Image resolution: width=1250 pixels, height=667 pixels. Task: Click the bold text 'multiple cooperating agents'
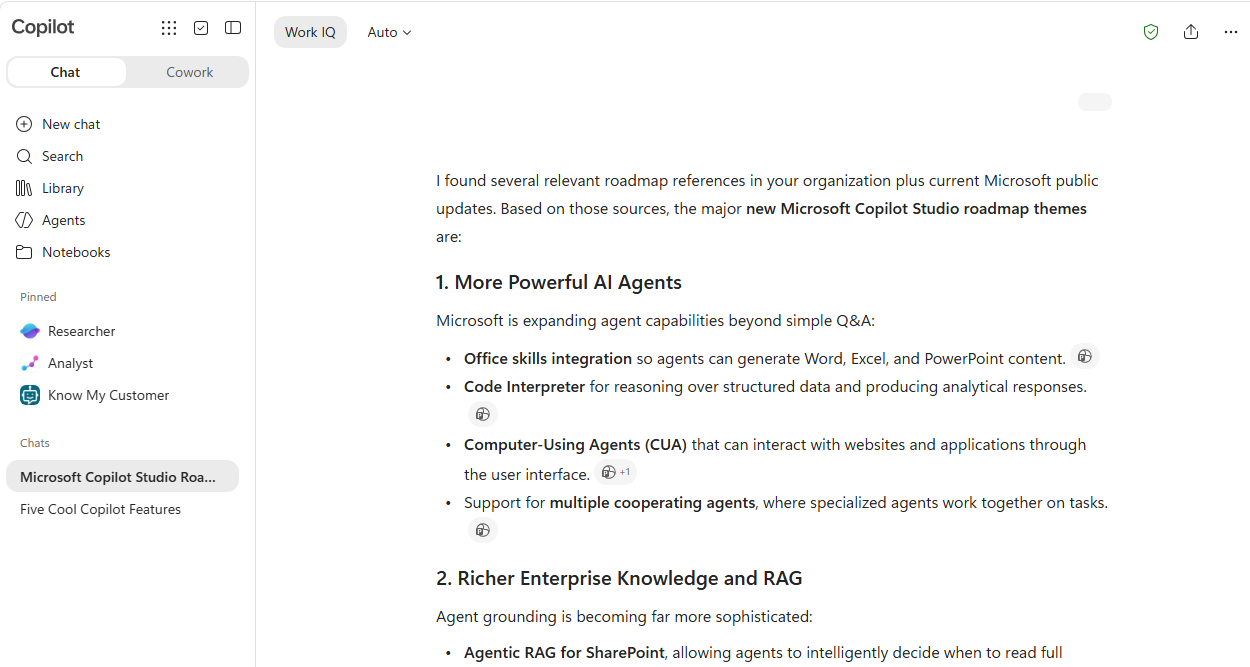652,502
